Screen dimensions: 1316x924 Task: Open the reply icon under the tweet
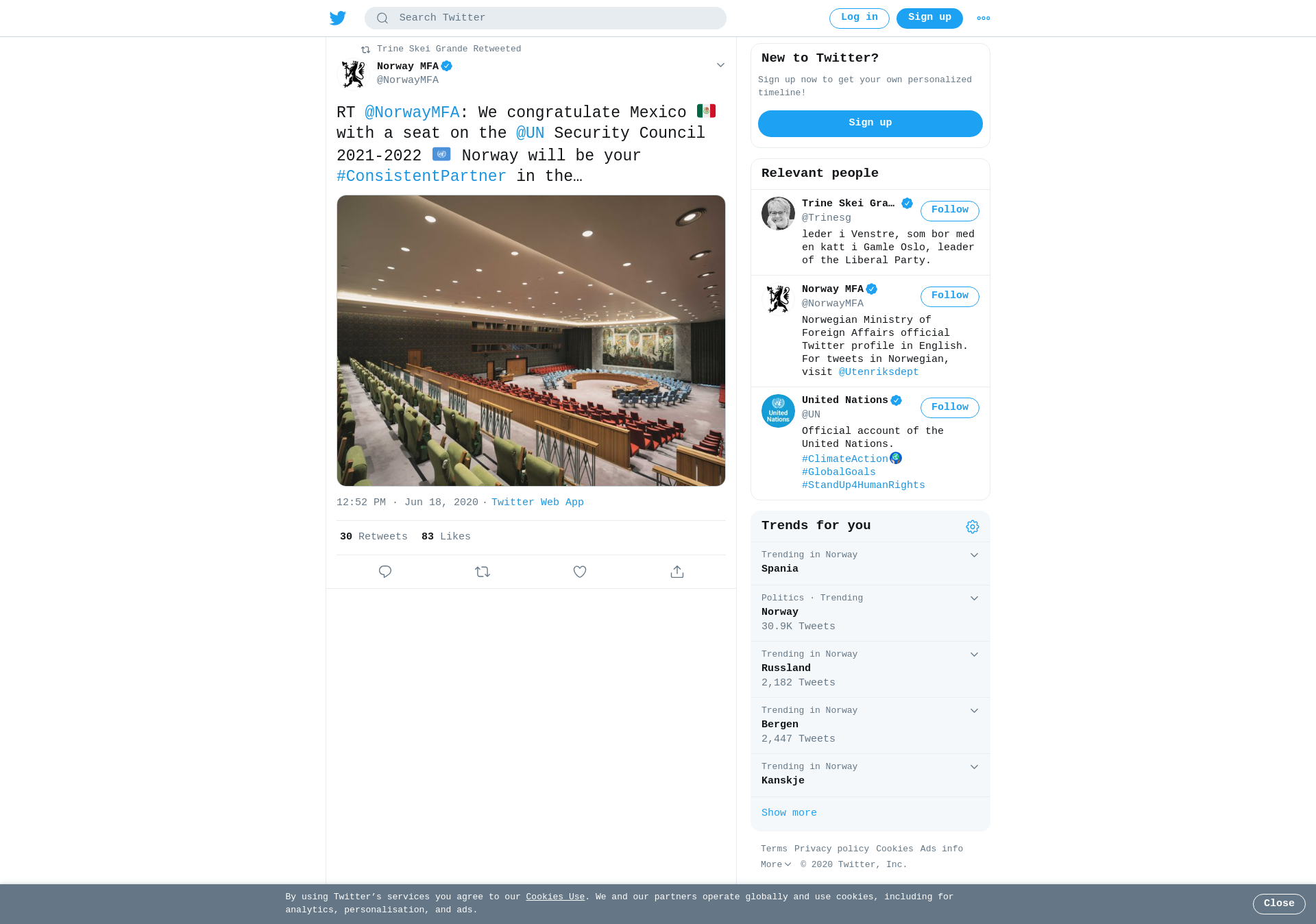[x=385, y=572]
